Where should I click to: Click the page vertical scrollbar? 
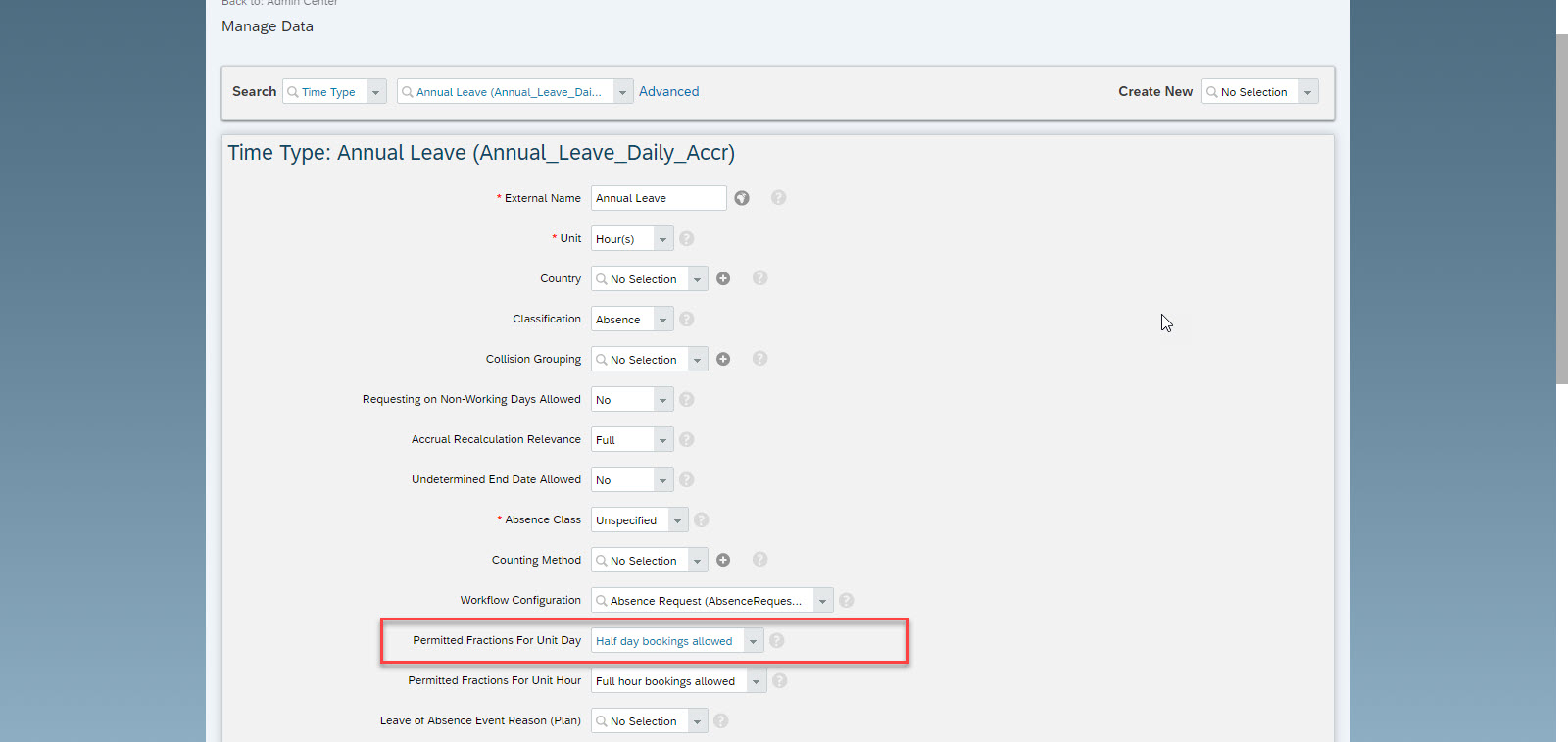click(1562, 209)
